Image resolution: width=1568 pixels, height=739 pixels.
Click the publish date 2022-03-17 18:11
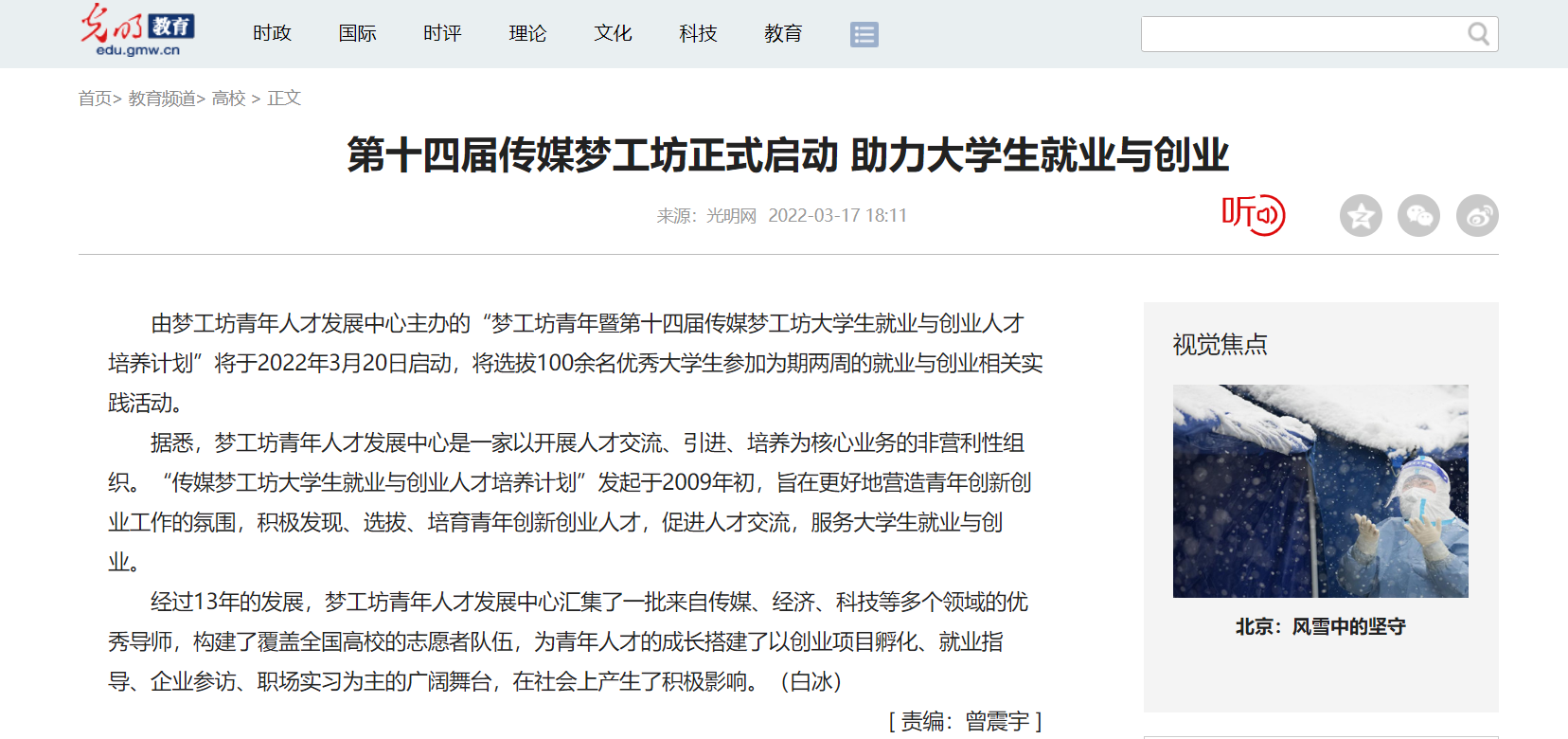(837, 216)
